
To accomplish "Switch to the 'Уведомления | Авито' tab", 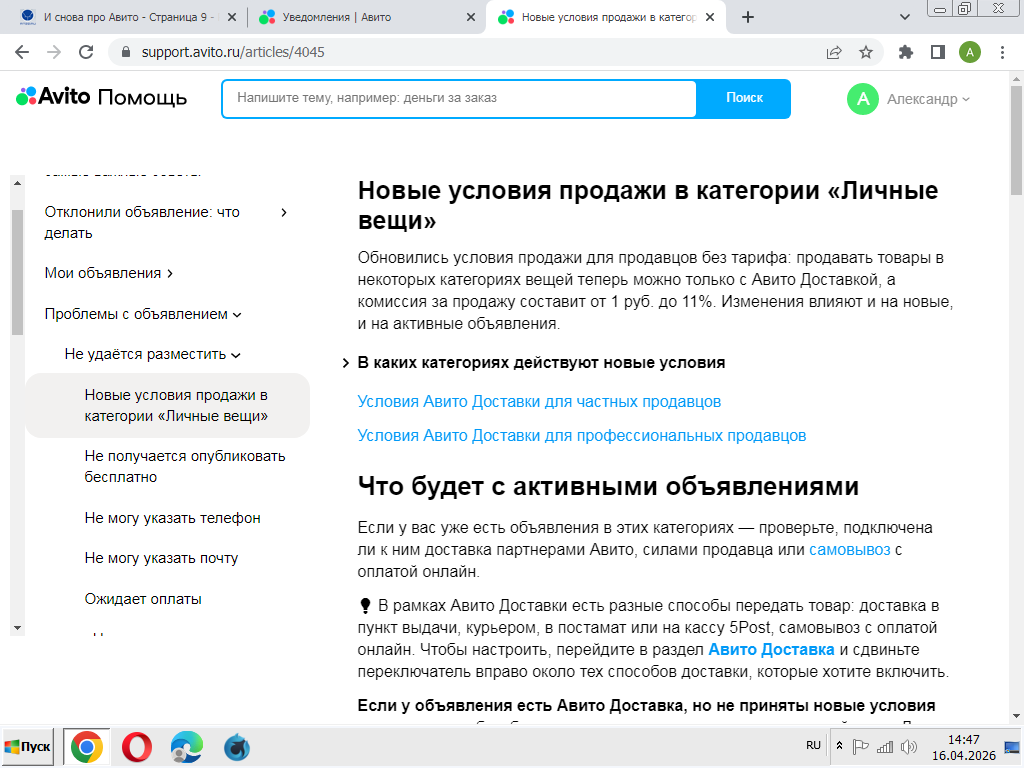I will click(x=366, y=17).
